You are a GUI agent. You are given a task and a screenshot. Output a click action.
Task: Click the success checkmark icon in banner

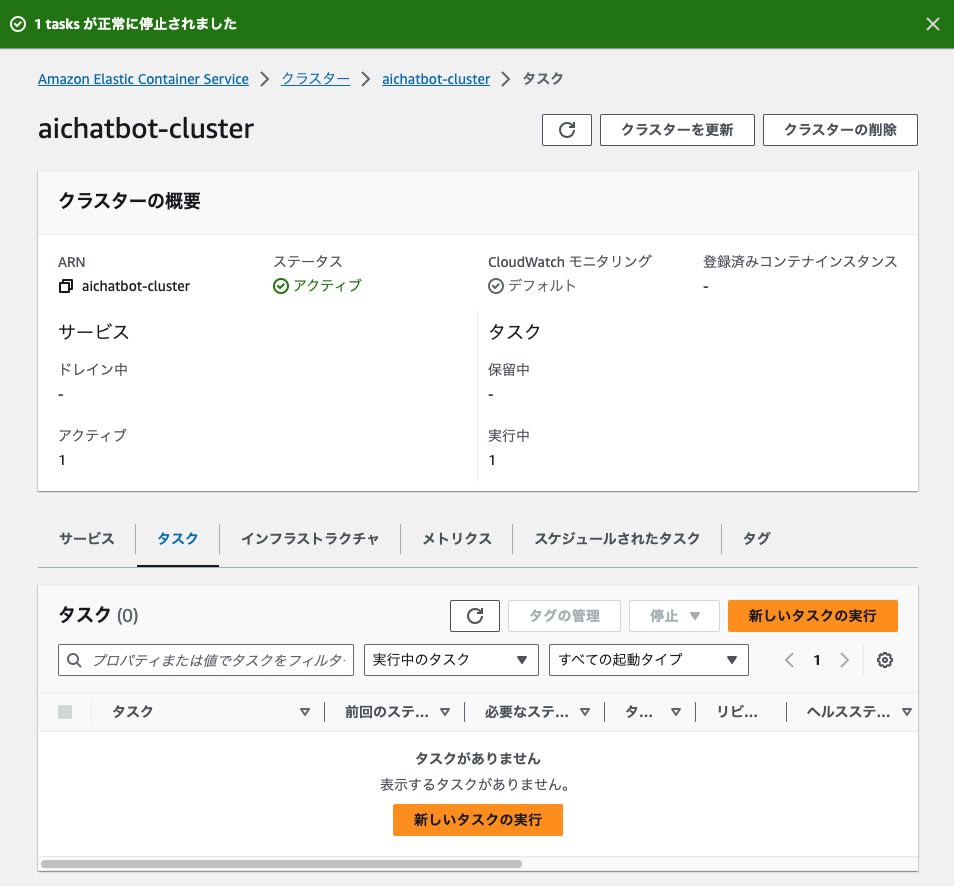[18, 24]
